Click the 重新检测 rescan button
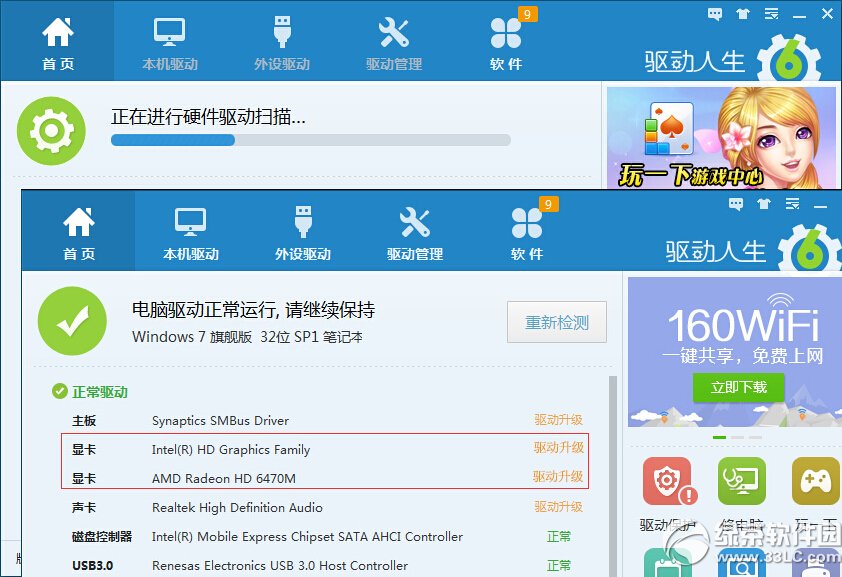Image resolution: width=842 pixels, height=577 pixels. click(556, 323)
